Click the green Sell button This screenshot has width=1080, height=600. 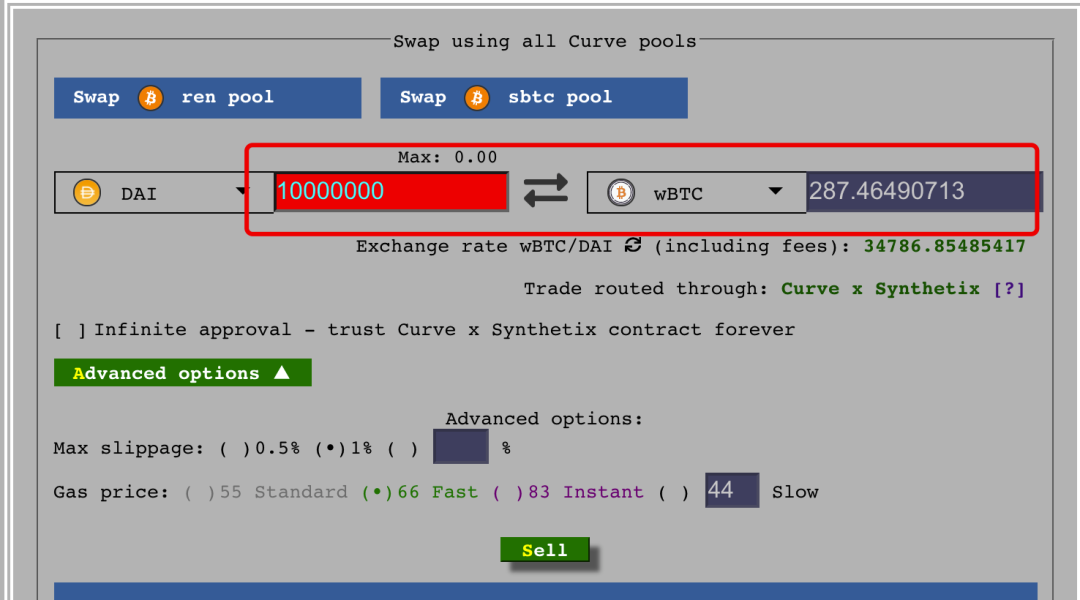[x=545, y=550]
